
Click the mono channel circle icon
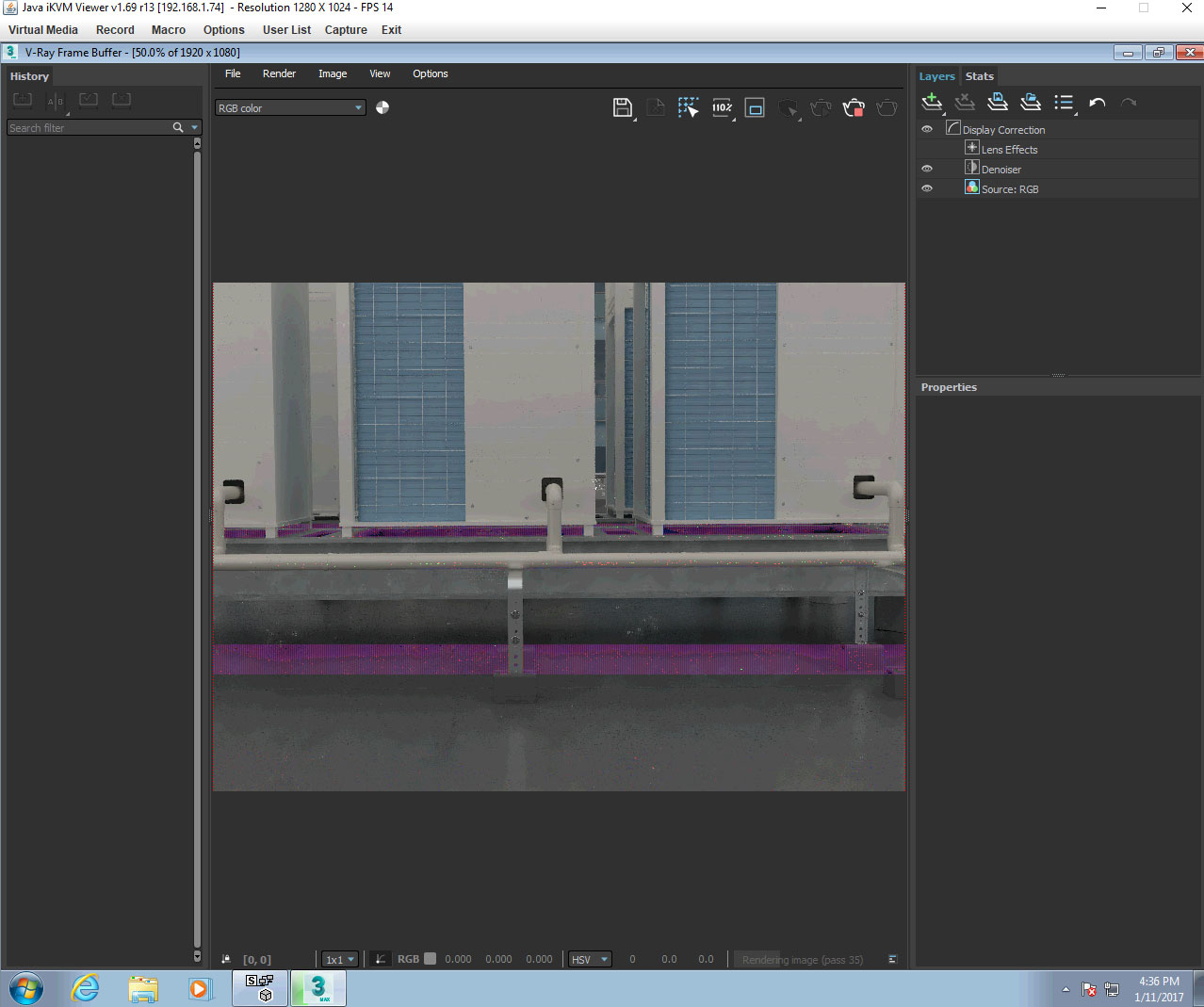coord(382,107)
